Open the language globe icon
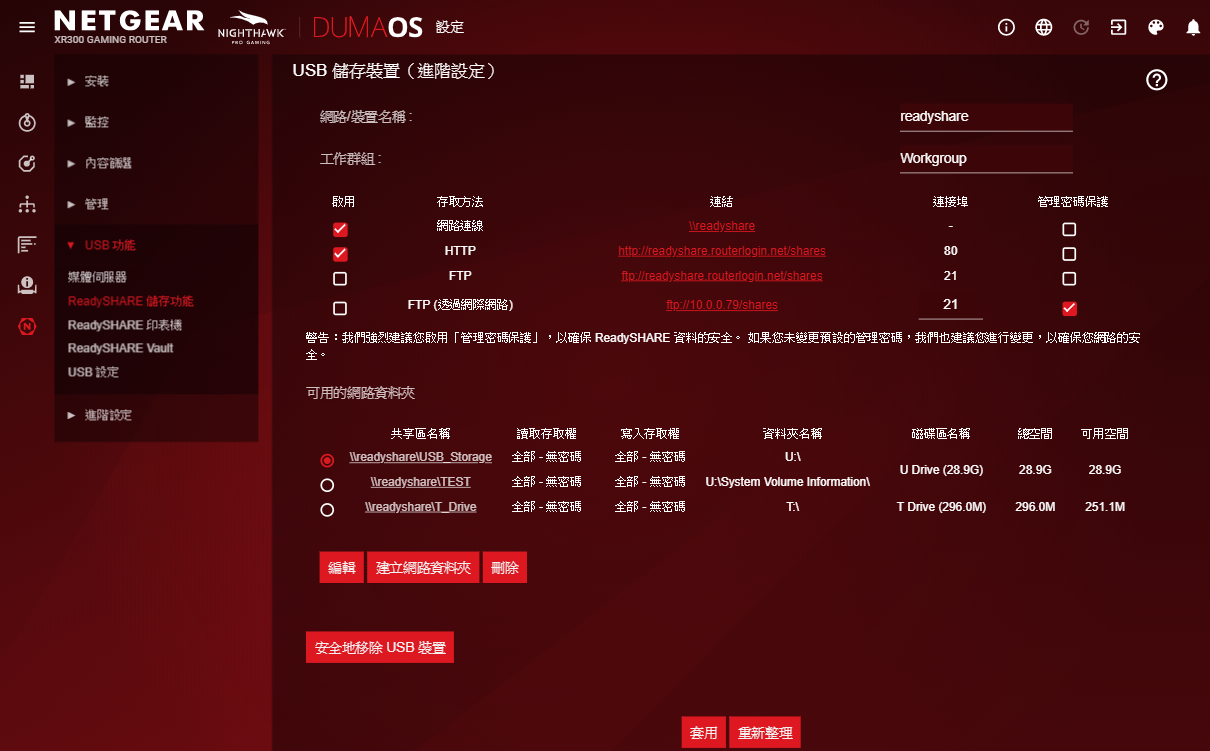The height and width of the screenshot is (751, 1210). [x=1044, y=27]
